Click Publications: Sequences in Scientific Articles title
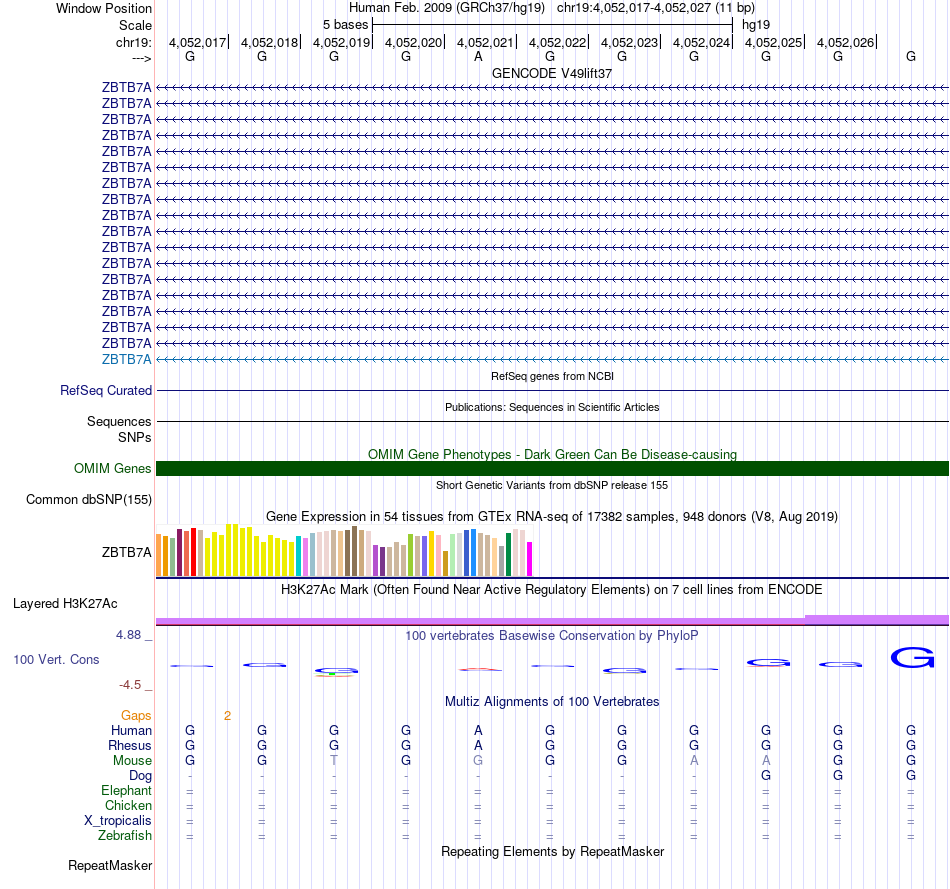 (x=552, y=407)
